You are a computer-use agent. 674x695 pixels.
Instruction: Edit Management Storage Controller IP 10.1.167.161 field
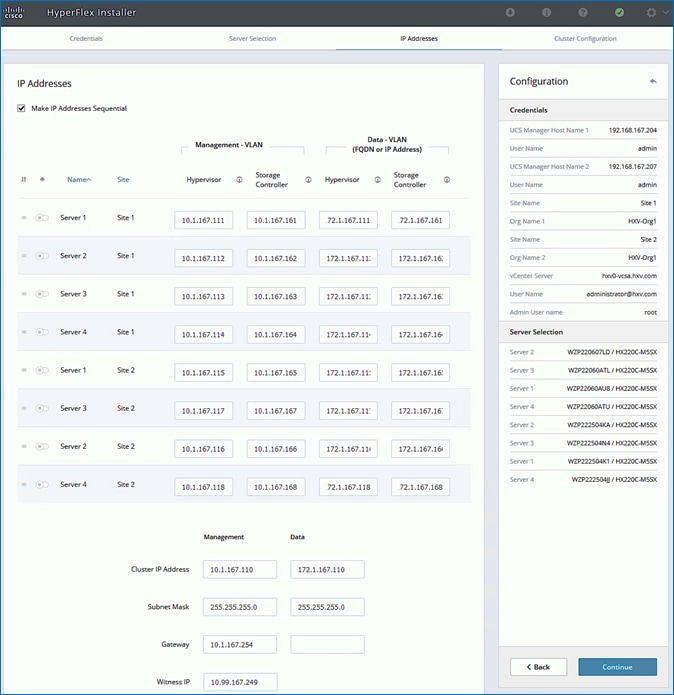click(x=276, y=220)
